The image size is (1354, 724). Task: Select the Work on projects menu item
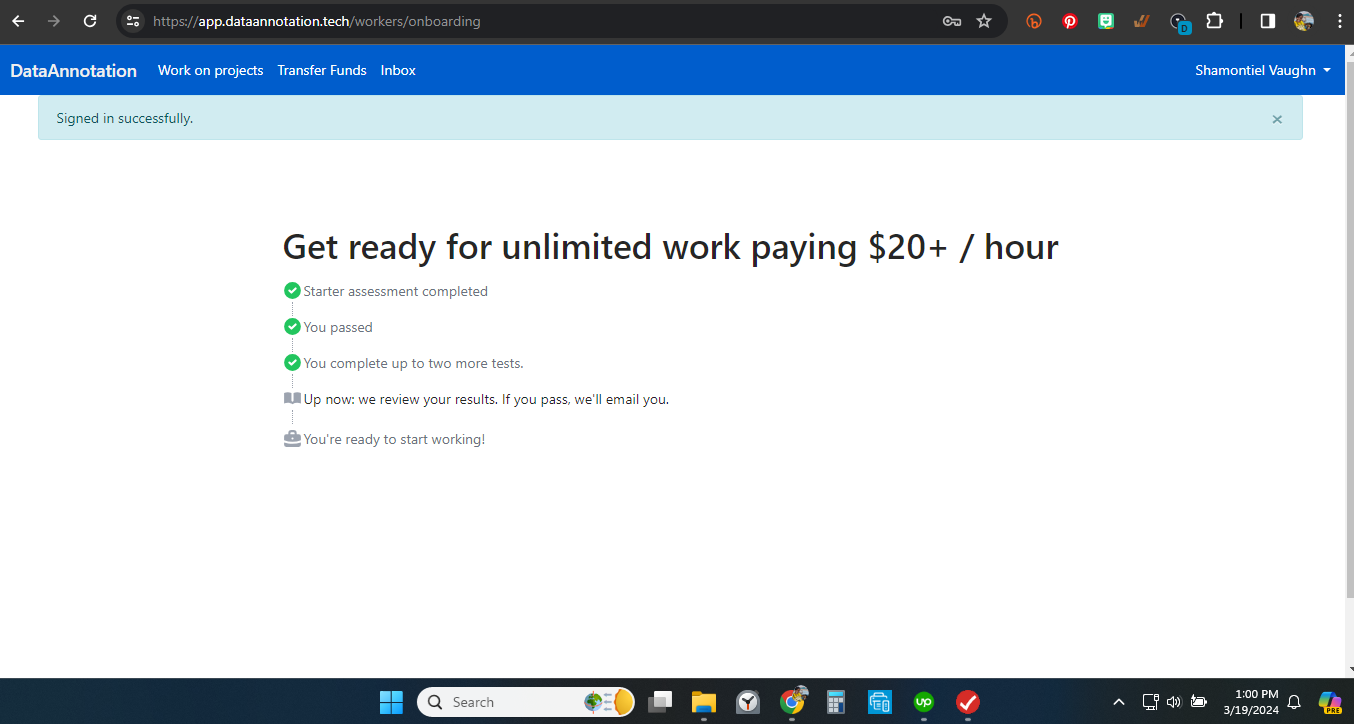pyautogui.click(x=210, y=70)
